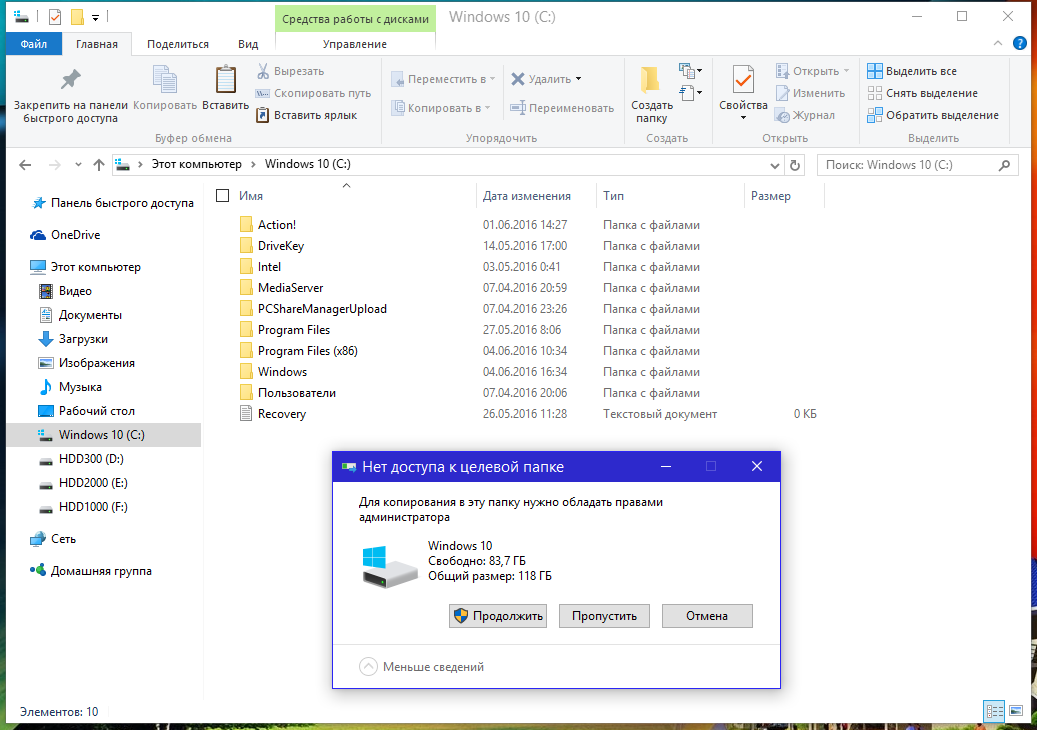1037x730 pixels.
Task: Select HDD2000 (E:) drive in navigation pane
Action: 93,483
